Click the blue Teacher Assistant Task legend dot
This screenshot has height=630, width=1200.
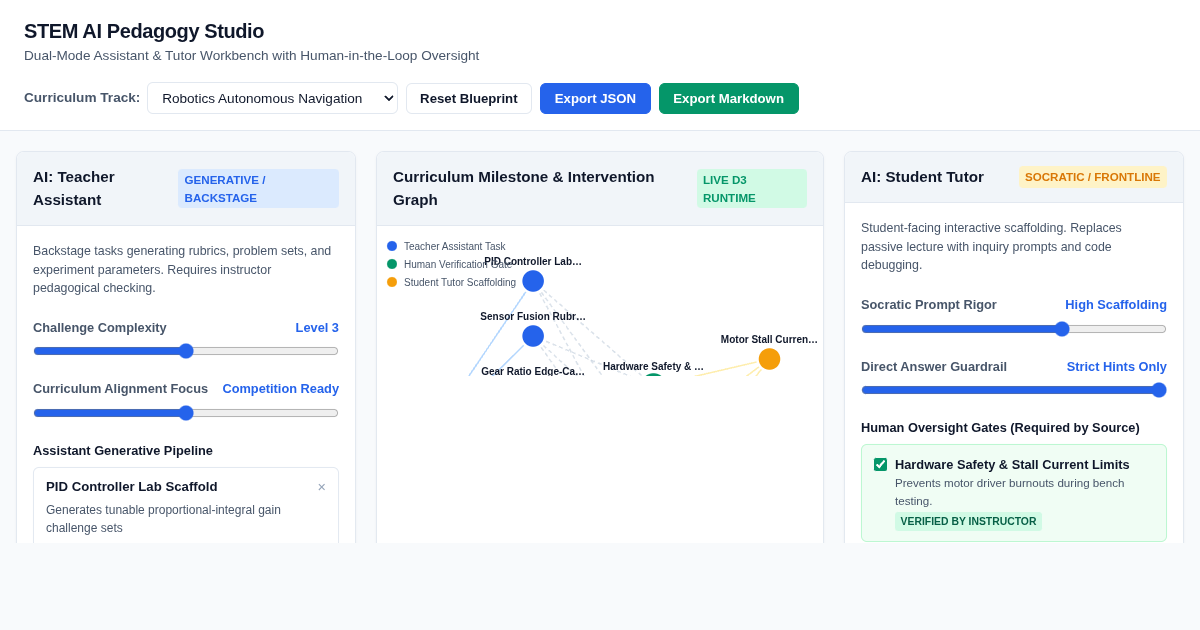[x=392, y=246]
